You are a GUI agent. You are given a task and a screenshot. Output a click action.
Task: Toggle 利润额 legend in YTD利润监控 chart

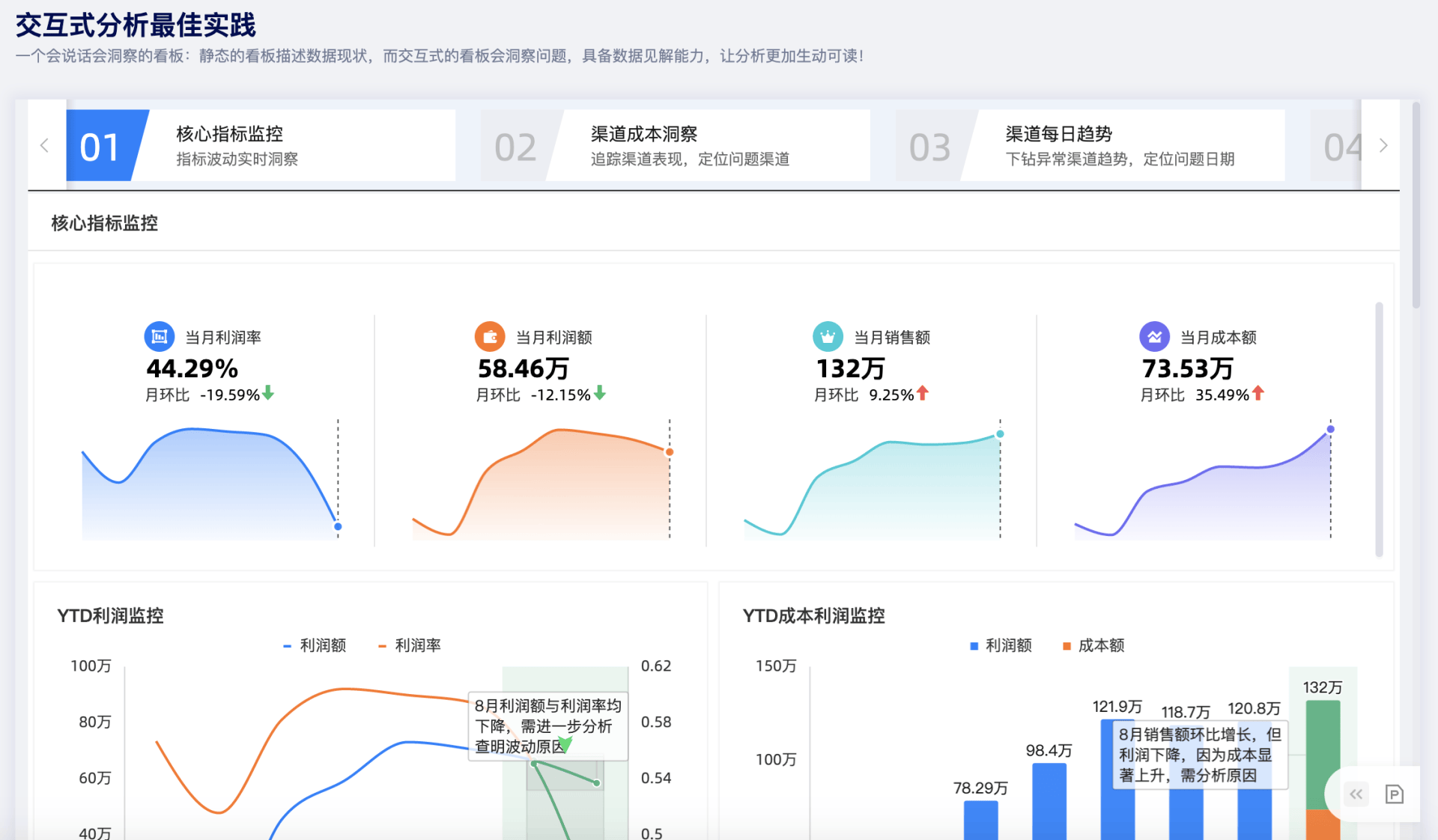pyautogui.click(x=315, y=645)
